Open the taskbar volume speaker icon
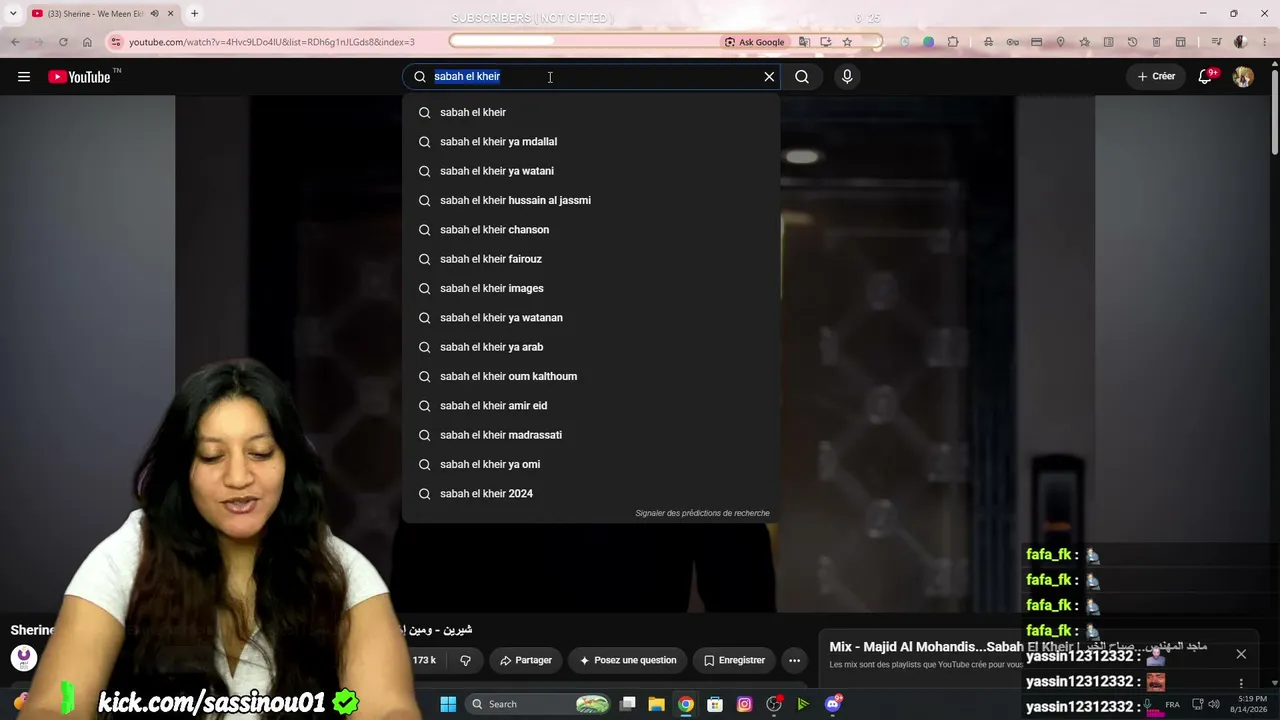Image resolution: width=1280 pixels, height=720 pixels. (1214, 704)
